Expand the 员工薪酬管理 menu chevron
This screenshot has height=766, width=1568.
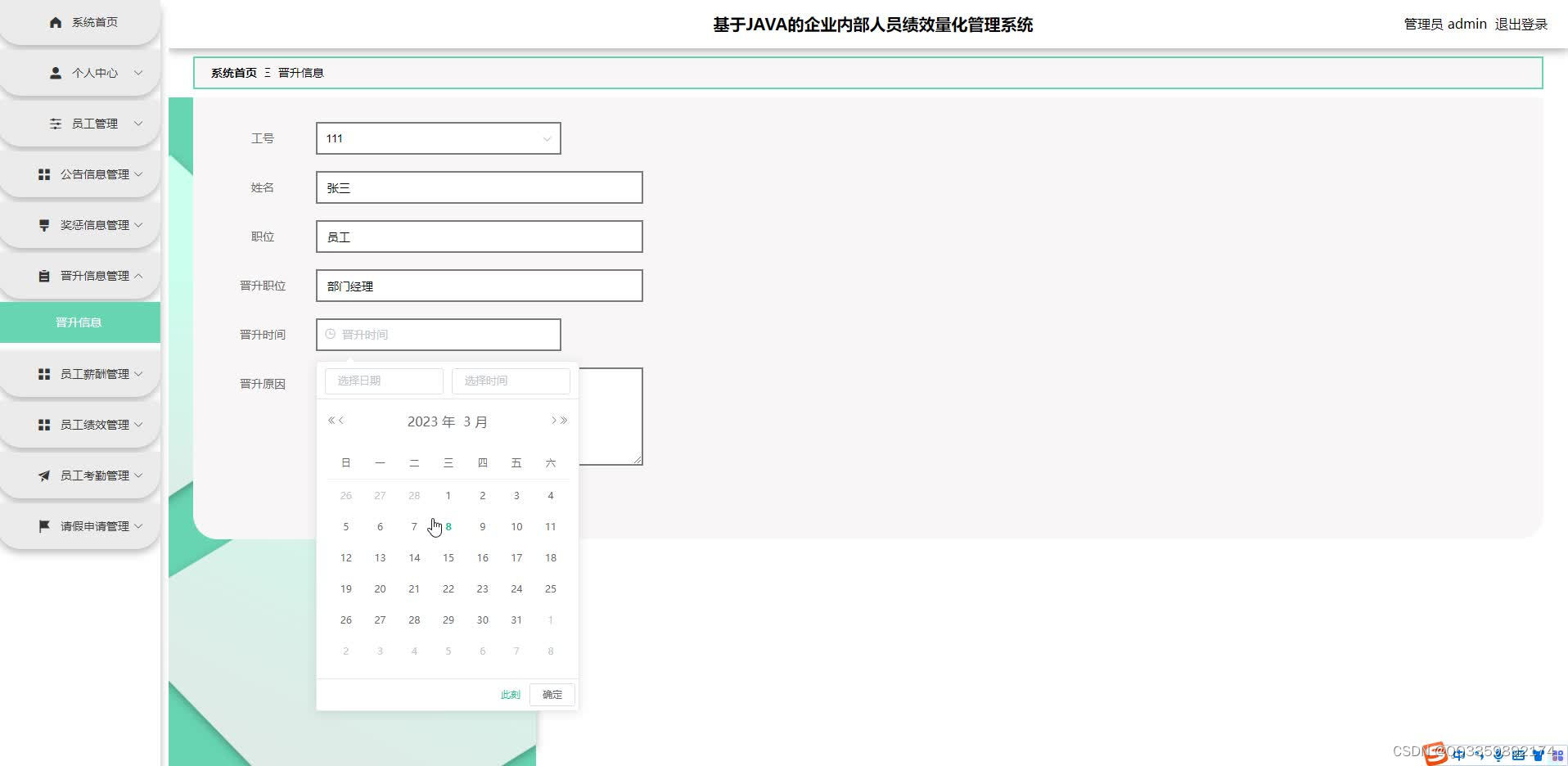tap(138, 374)
